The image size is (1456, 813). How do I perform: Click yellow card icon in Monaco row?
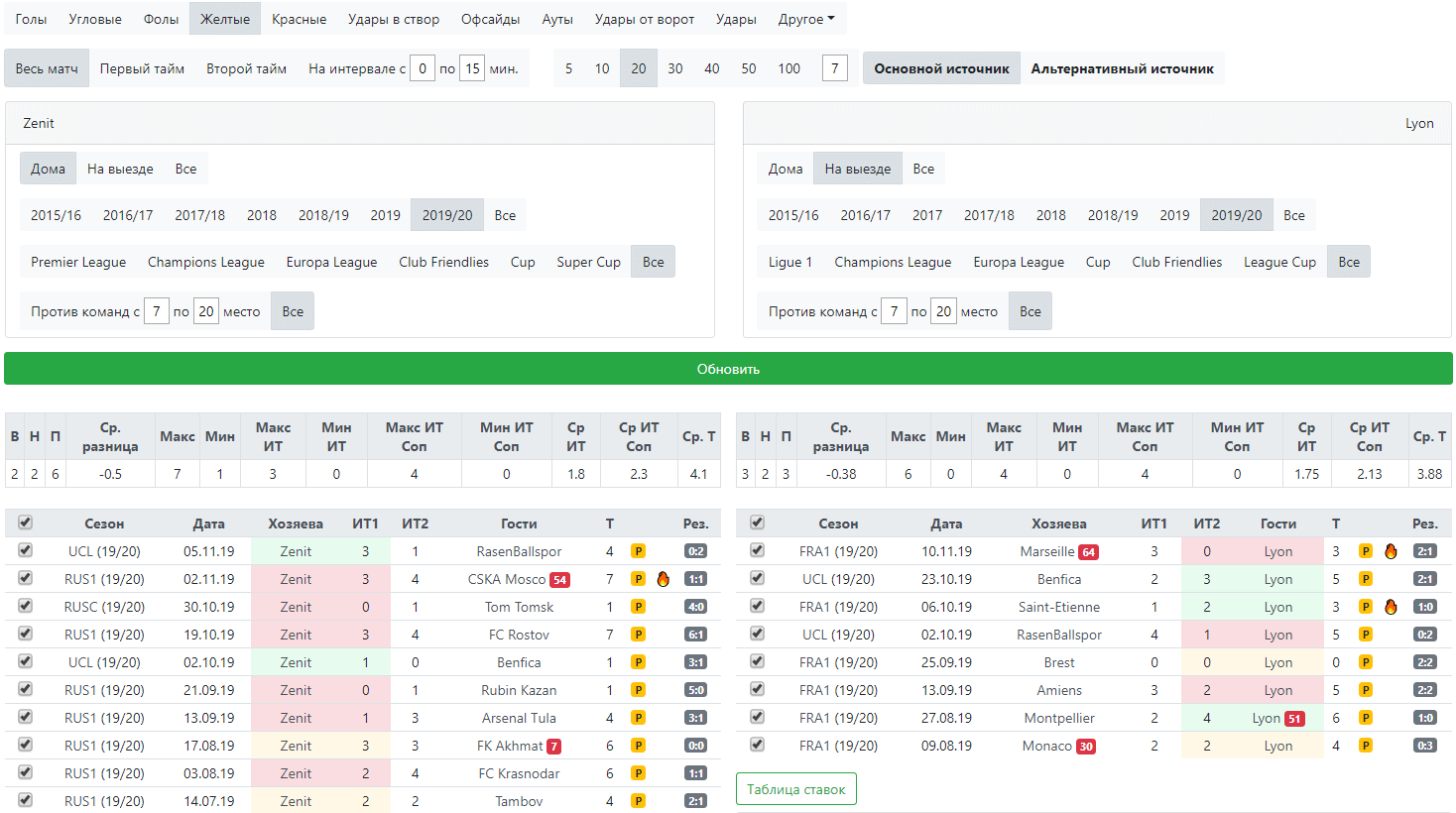pyautogui.click(x=1366, y=746)
